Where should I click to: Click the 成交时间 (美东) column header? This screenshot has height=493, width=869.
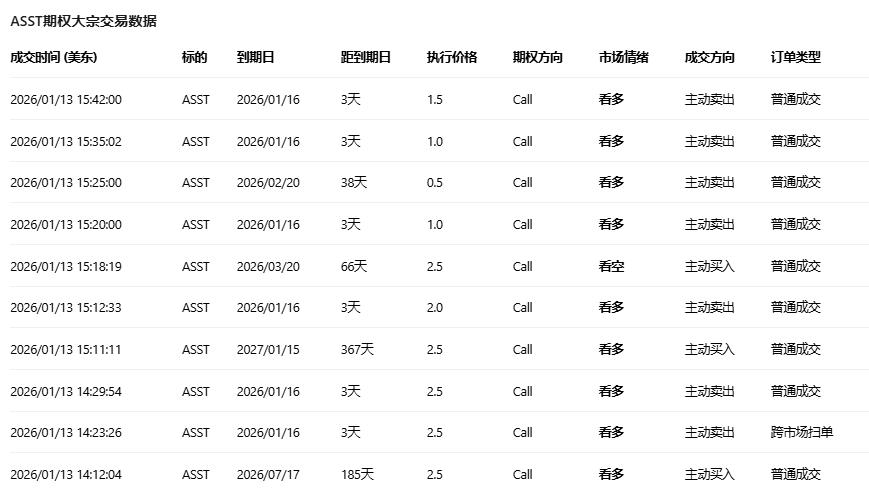54,58
